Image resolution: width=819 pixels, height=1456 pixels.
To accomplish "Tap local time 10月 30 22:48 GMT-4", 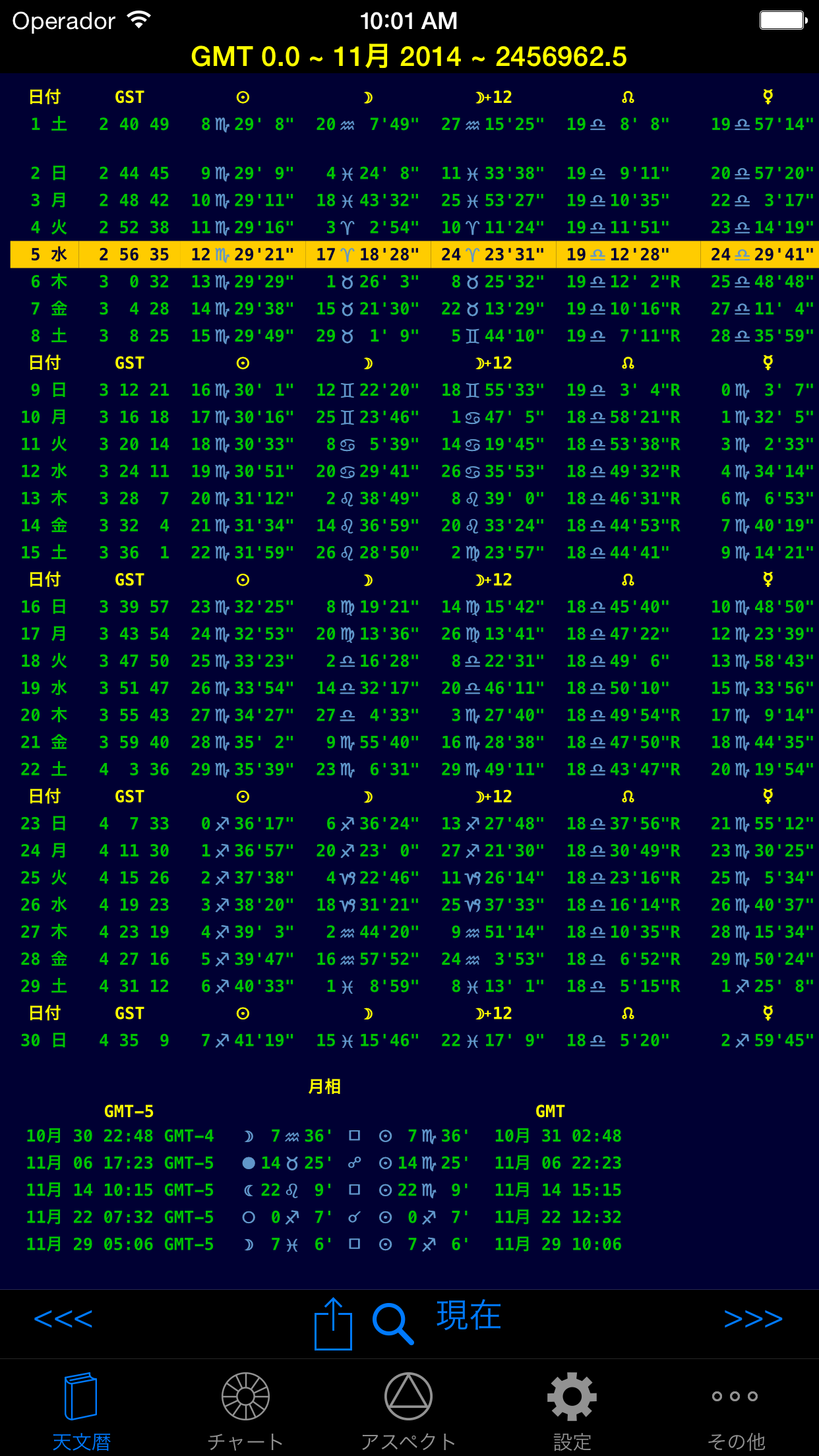I will tap(120, 1137).
